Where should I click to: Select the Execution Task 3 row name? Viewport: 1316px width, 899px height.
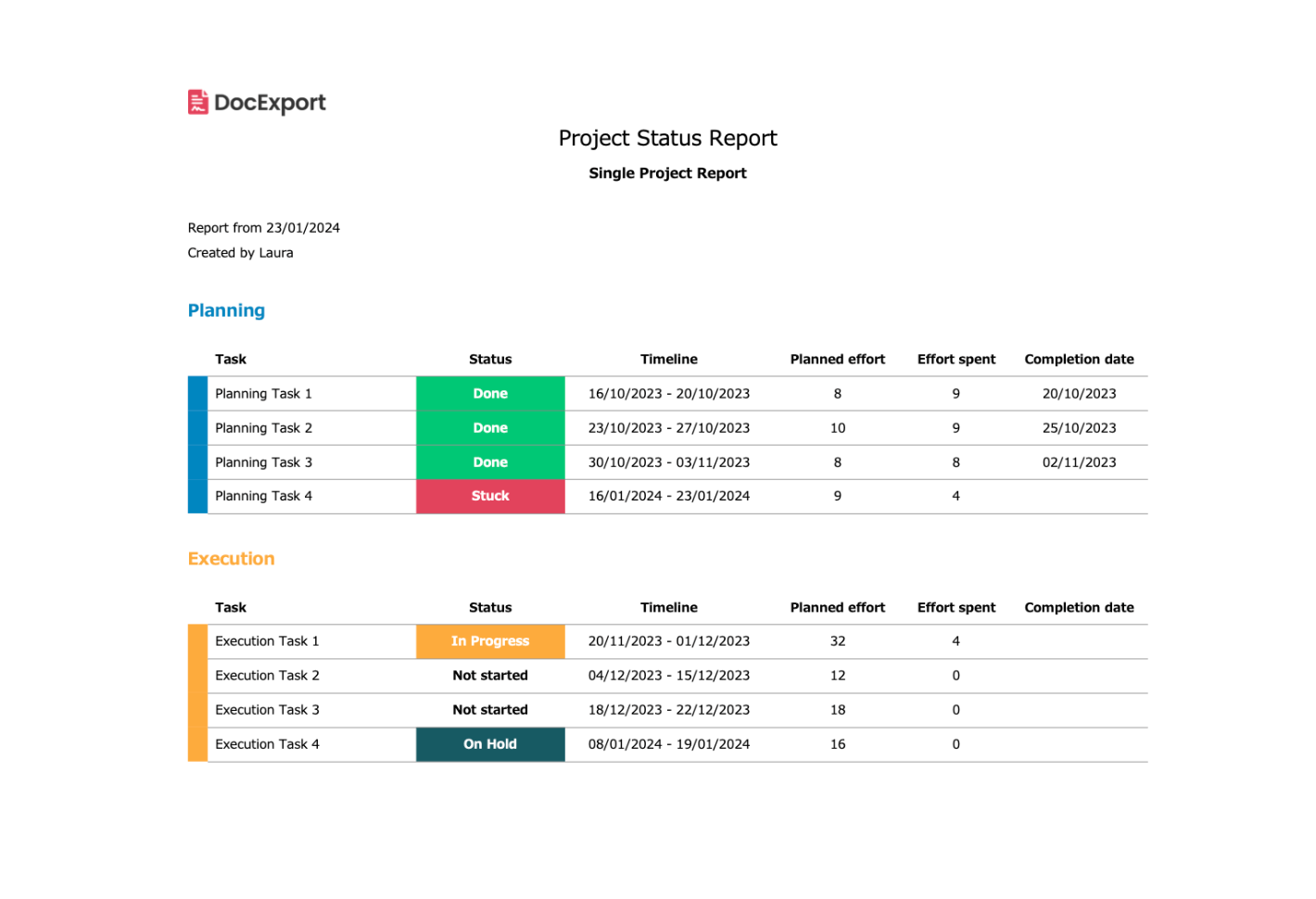[x=267, y=710]
